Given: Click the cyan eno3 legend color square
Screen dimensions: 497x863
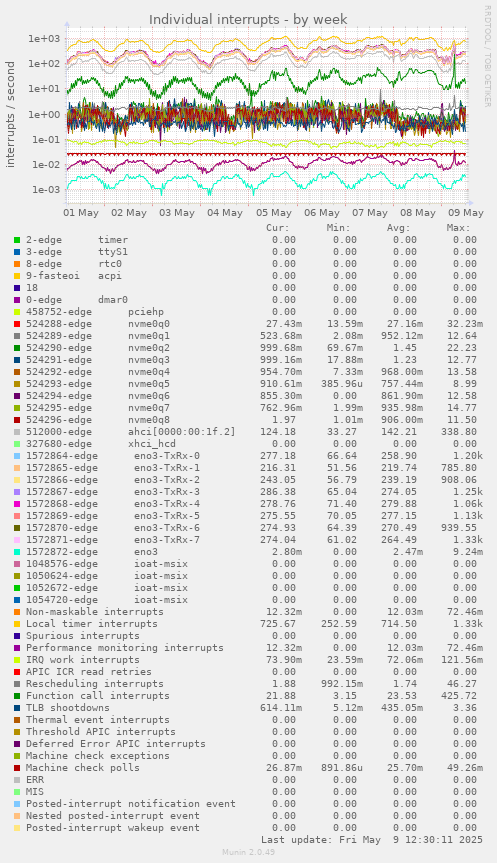Looking at the screenshot, I should pos(17,552).
